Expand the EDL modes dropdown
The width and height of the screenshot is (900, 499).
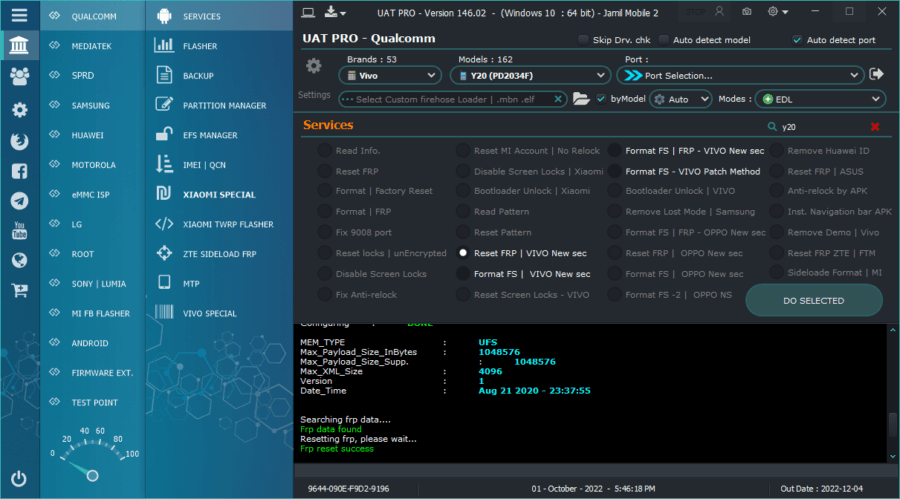(x=820, y=99)
